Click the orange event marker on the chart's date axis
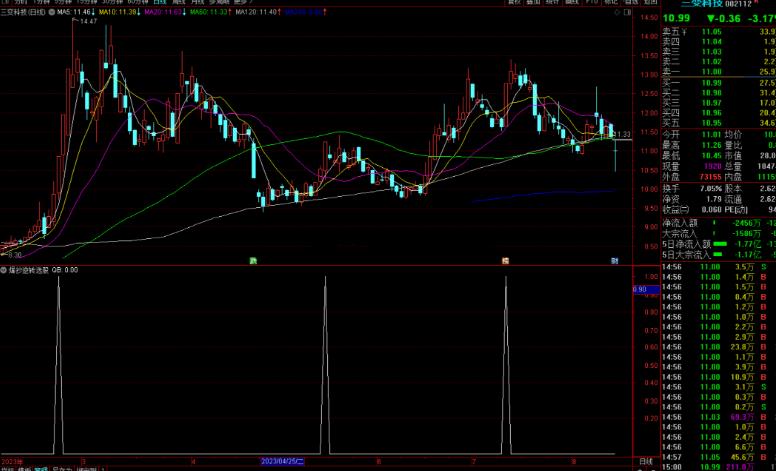This screenshot has height=471, width=776. click(505, 260)
